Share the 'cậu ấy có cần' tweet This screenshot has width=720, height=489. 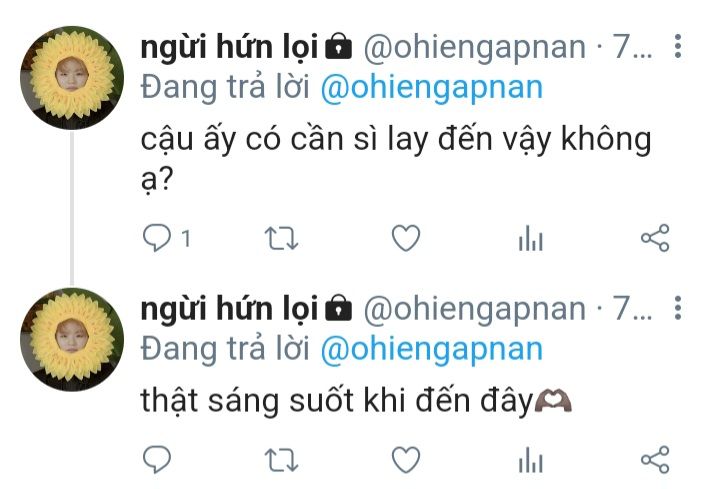654,238
